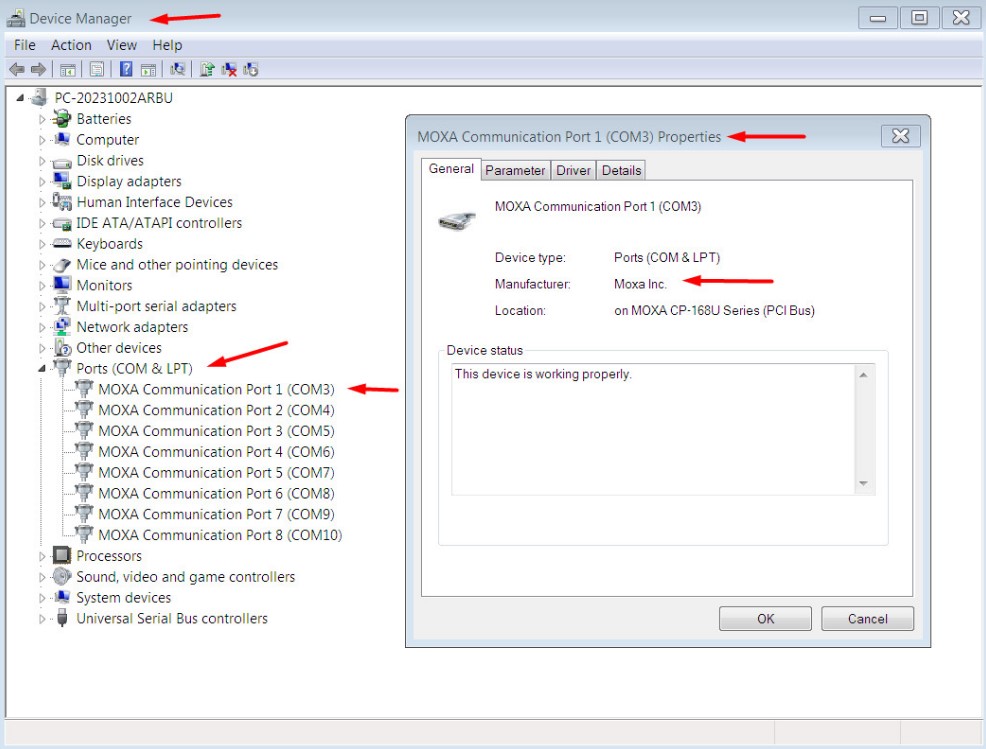
Task: Expand the Multi-port serial adapters category
Action: point(42,306)
